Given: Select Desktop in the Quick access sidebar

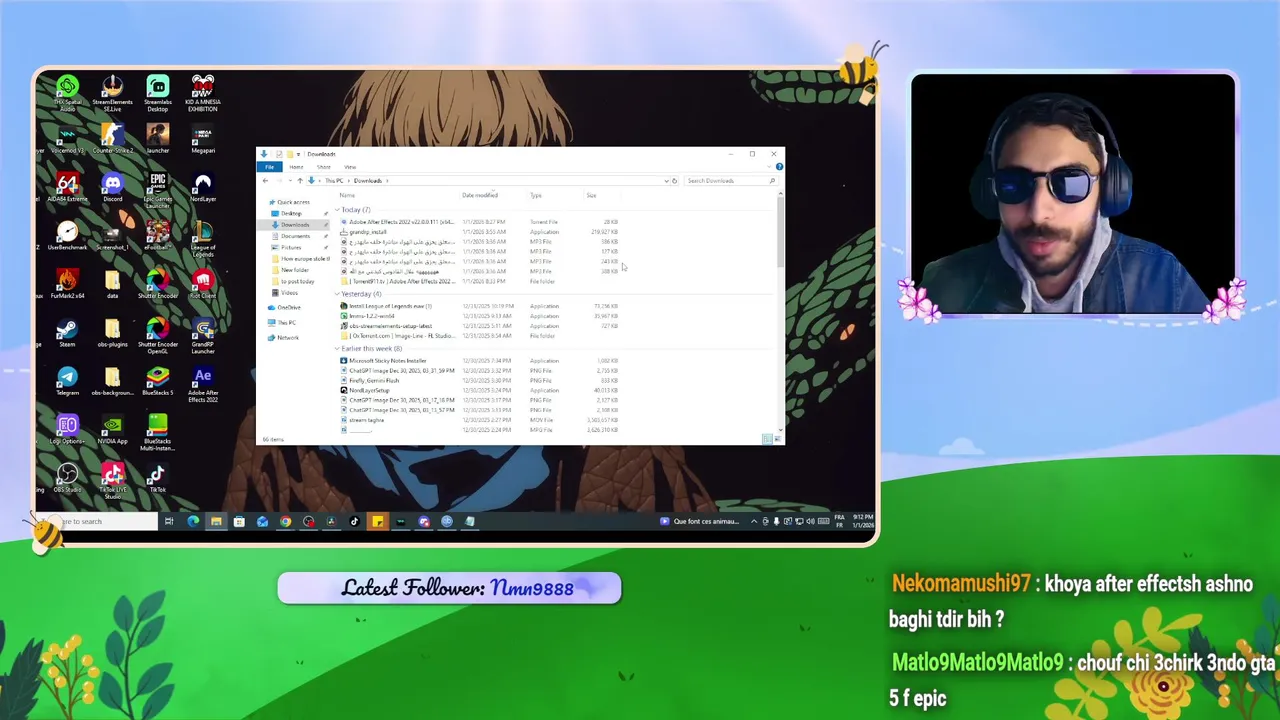Looking at the screenshot, I should click(x=292, y=213).
